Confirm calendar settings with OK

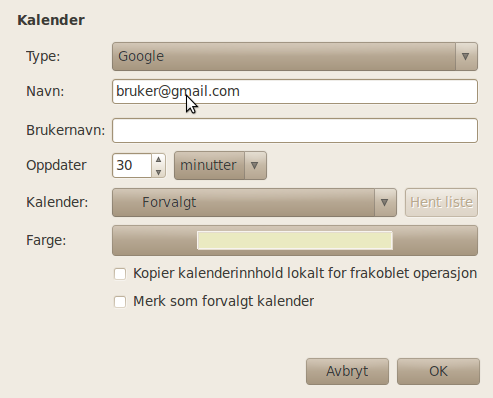tap(438, 371)
